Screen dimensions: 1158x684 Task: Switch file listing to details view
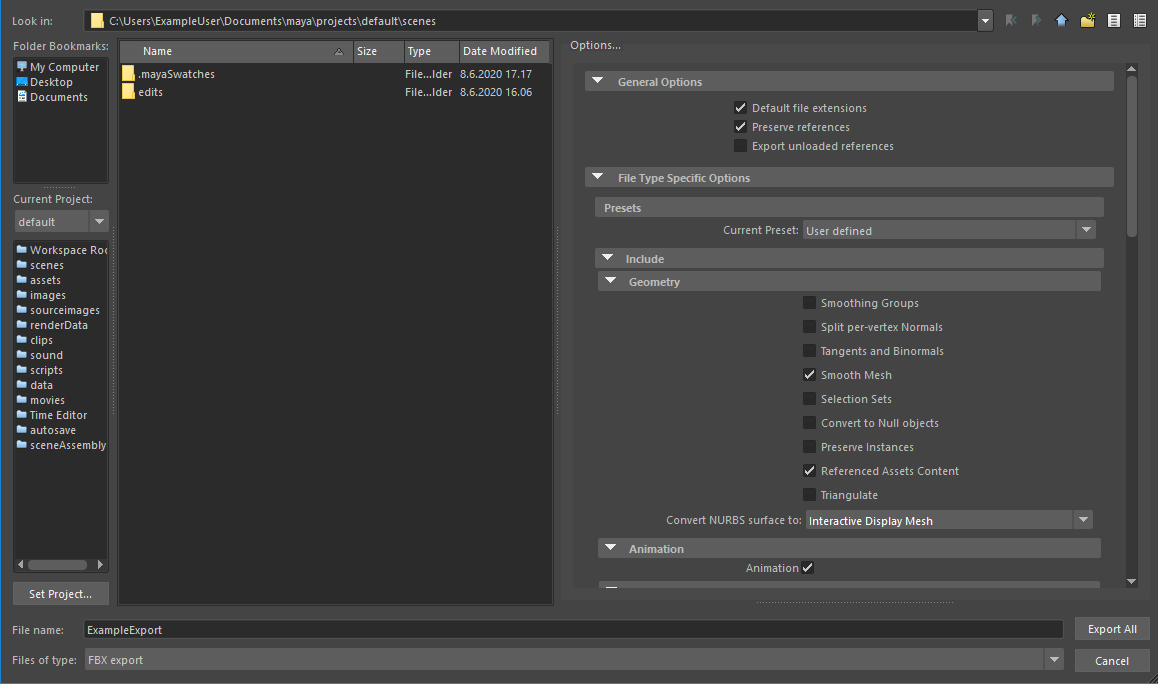point(1140,20)
